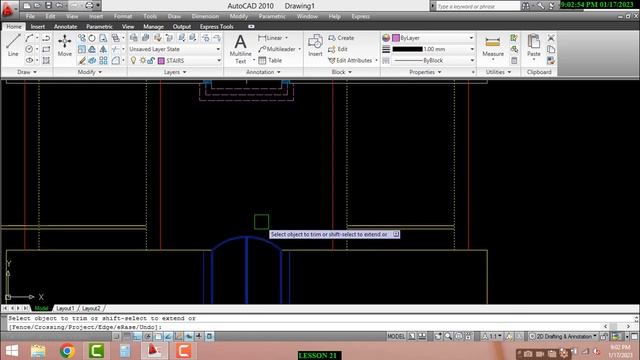Click Edit Attributes in Block panel

[x=350, y=60]
